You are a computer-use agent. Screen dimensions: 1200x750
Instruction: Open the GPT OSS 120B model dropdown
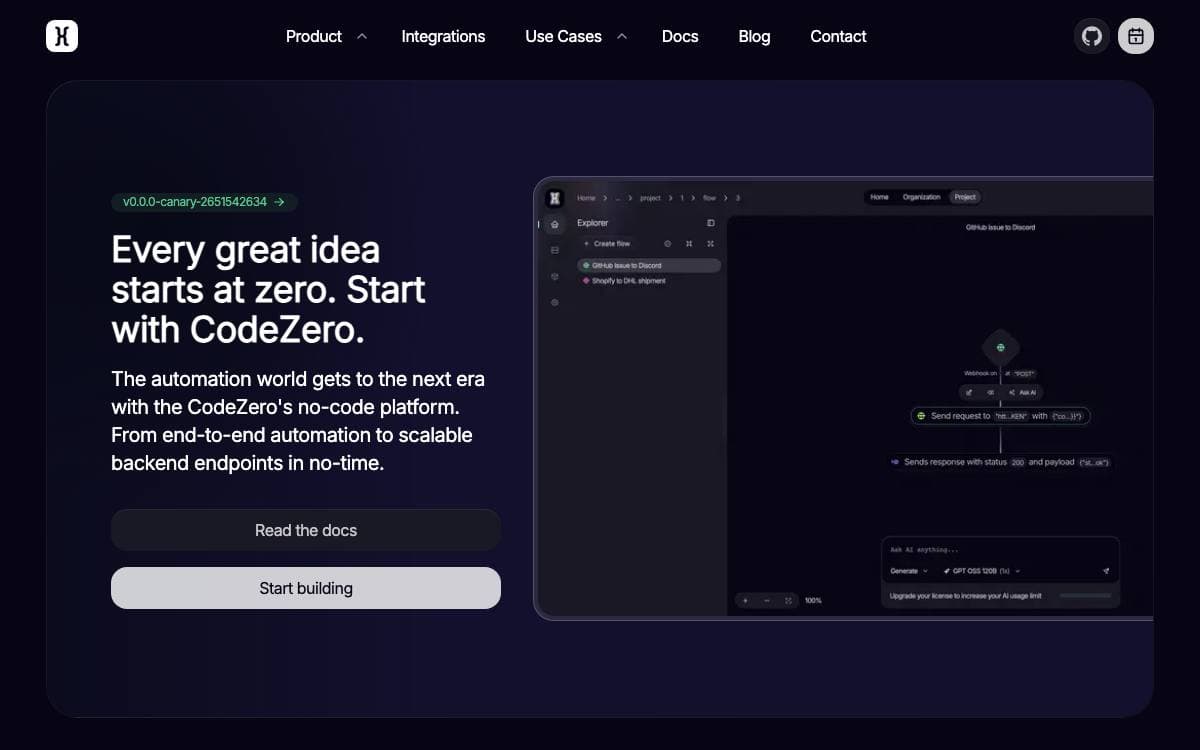click(981, 571)
